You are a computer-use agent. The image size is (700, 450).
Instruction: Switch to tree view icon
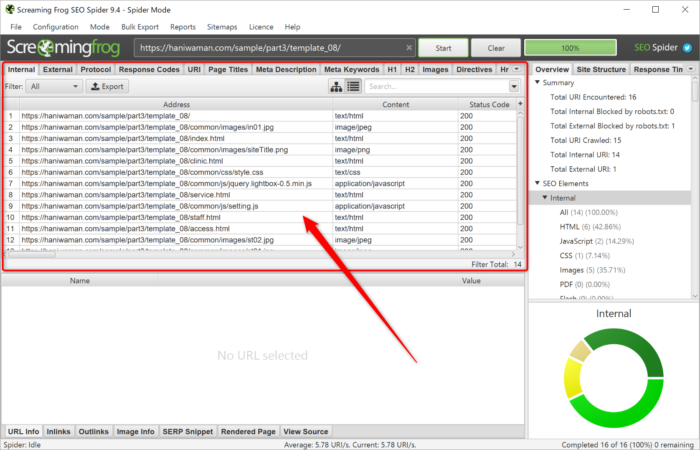pyautogui.click(x=337, y=87)
